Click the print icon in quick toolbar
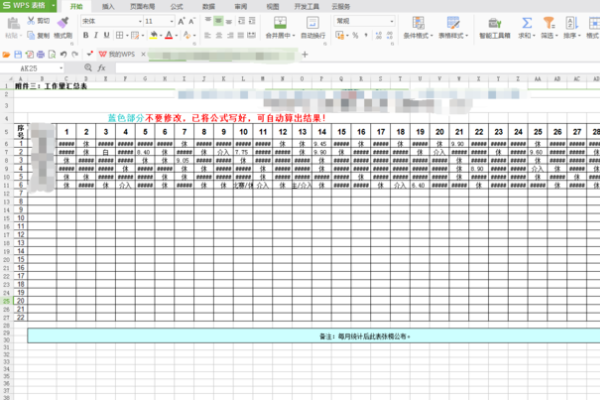The width and height of the screenshot is (600, 400). tap(41, 55)
